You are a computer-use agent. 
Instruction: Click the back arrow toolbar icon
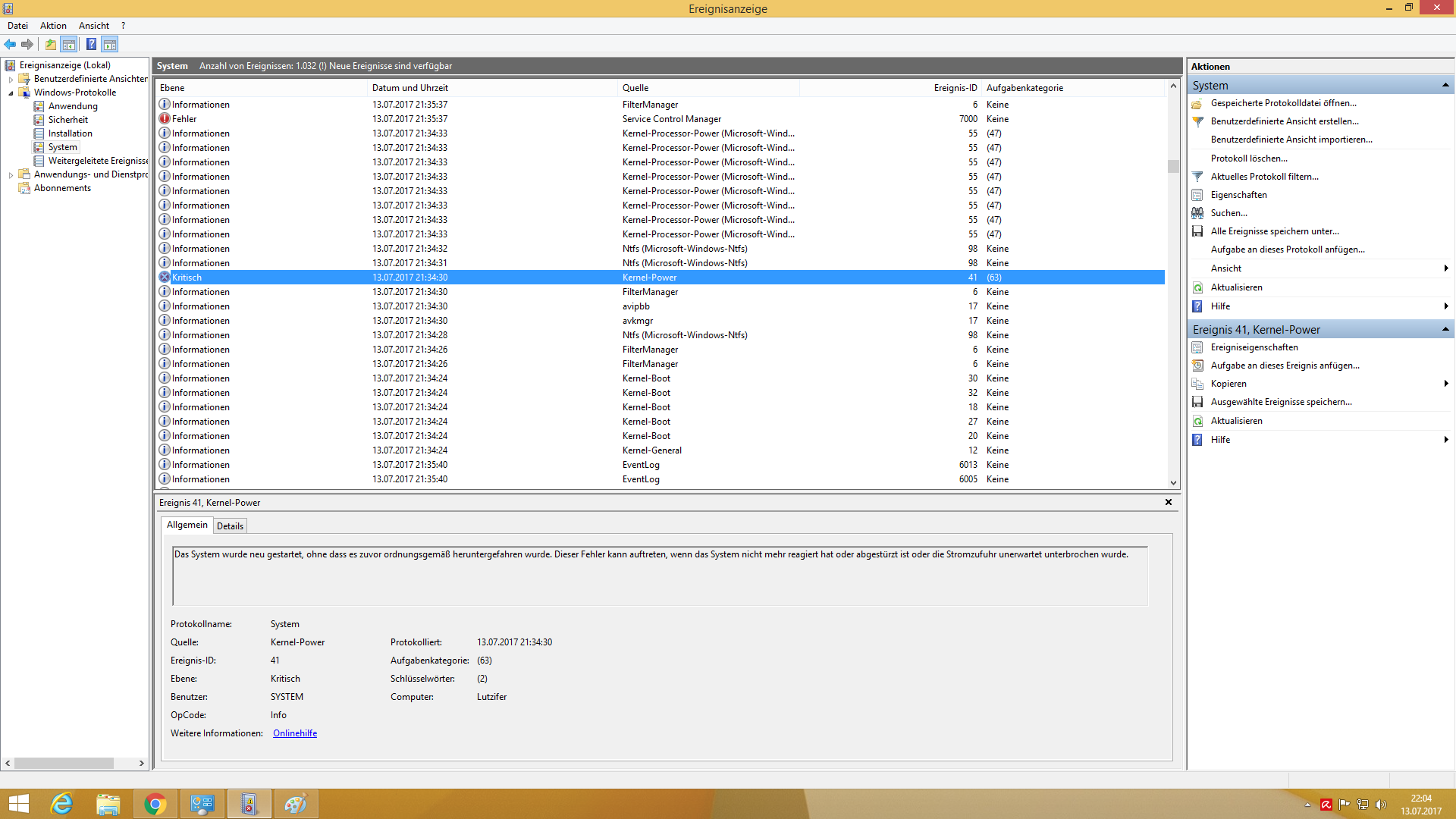click(10, 44)
